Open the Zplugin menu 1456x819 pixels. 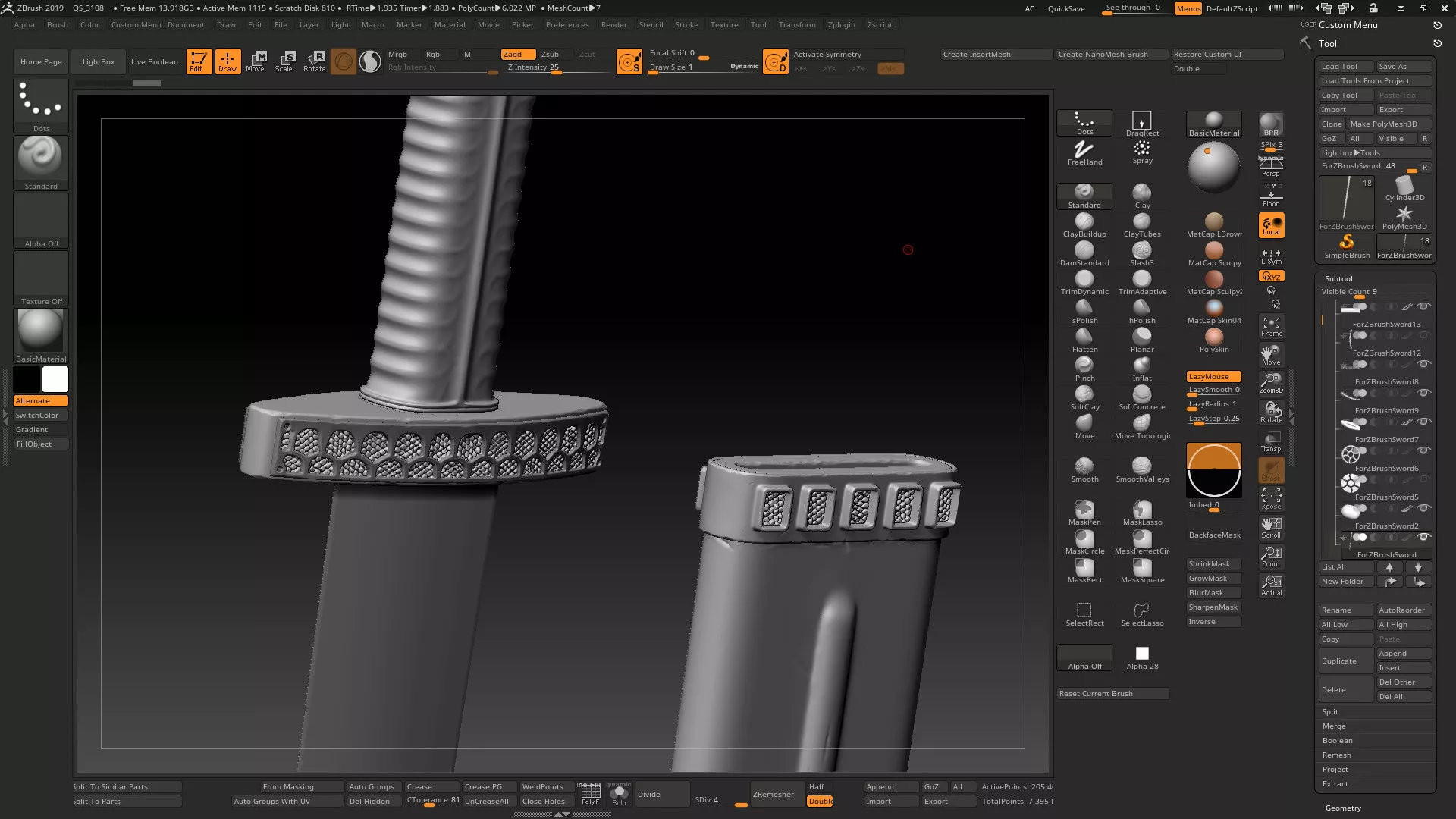[841, 25]
